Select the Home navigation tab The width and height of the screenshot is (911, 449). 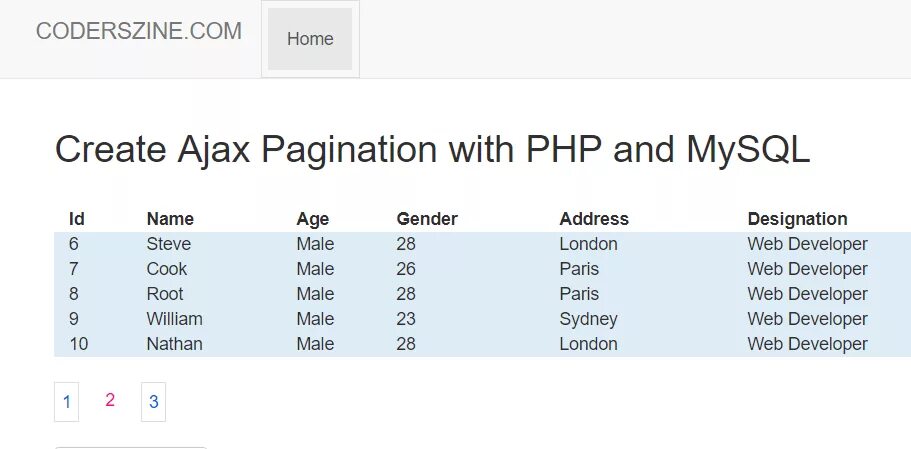coord(310,39)
